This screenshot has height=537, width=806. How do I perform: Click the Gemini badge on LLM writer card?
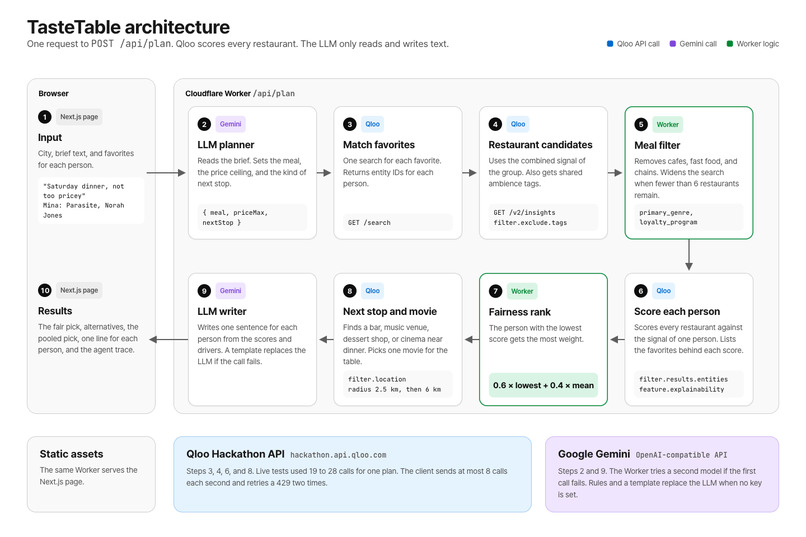(230, 290)
